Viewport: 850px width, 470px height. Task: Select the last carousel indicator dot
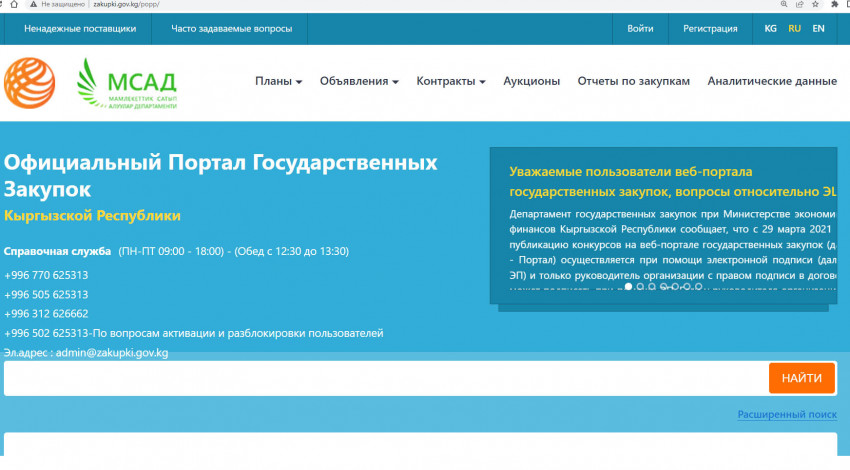698,287
